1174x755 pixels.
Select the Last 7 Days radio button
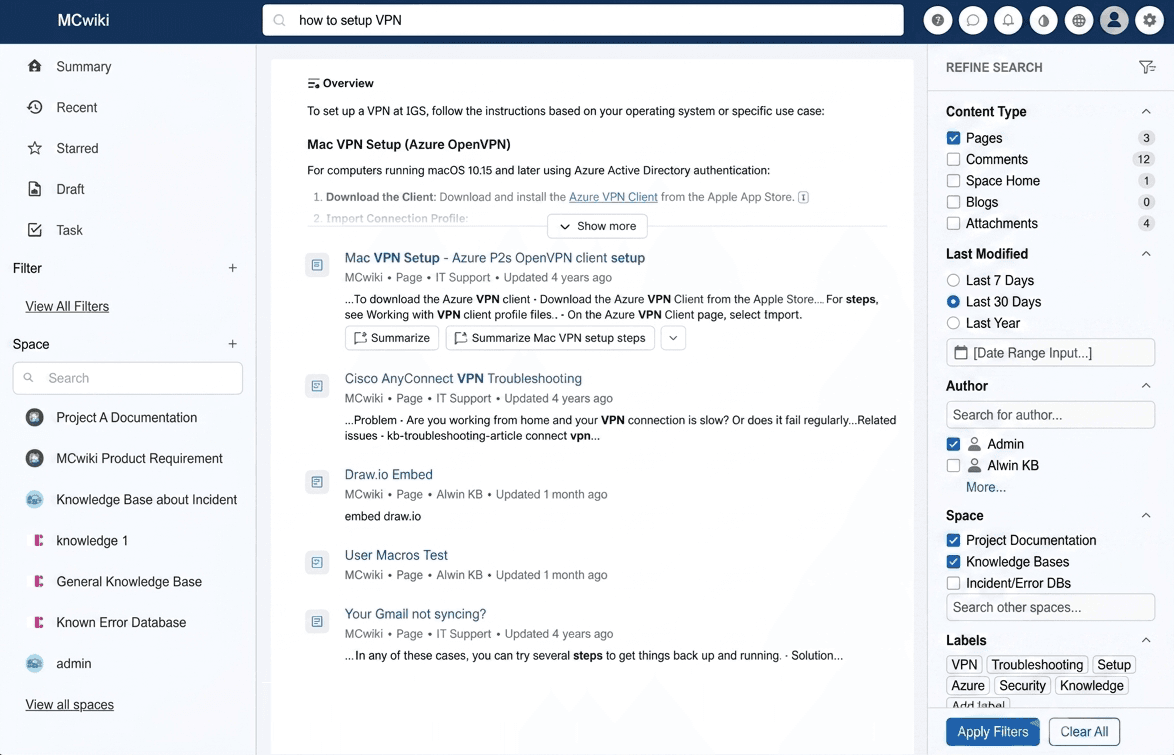pos(953,280)
